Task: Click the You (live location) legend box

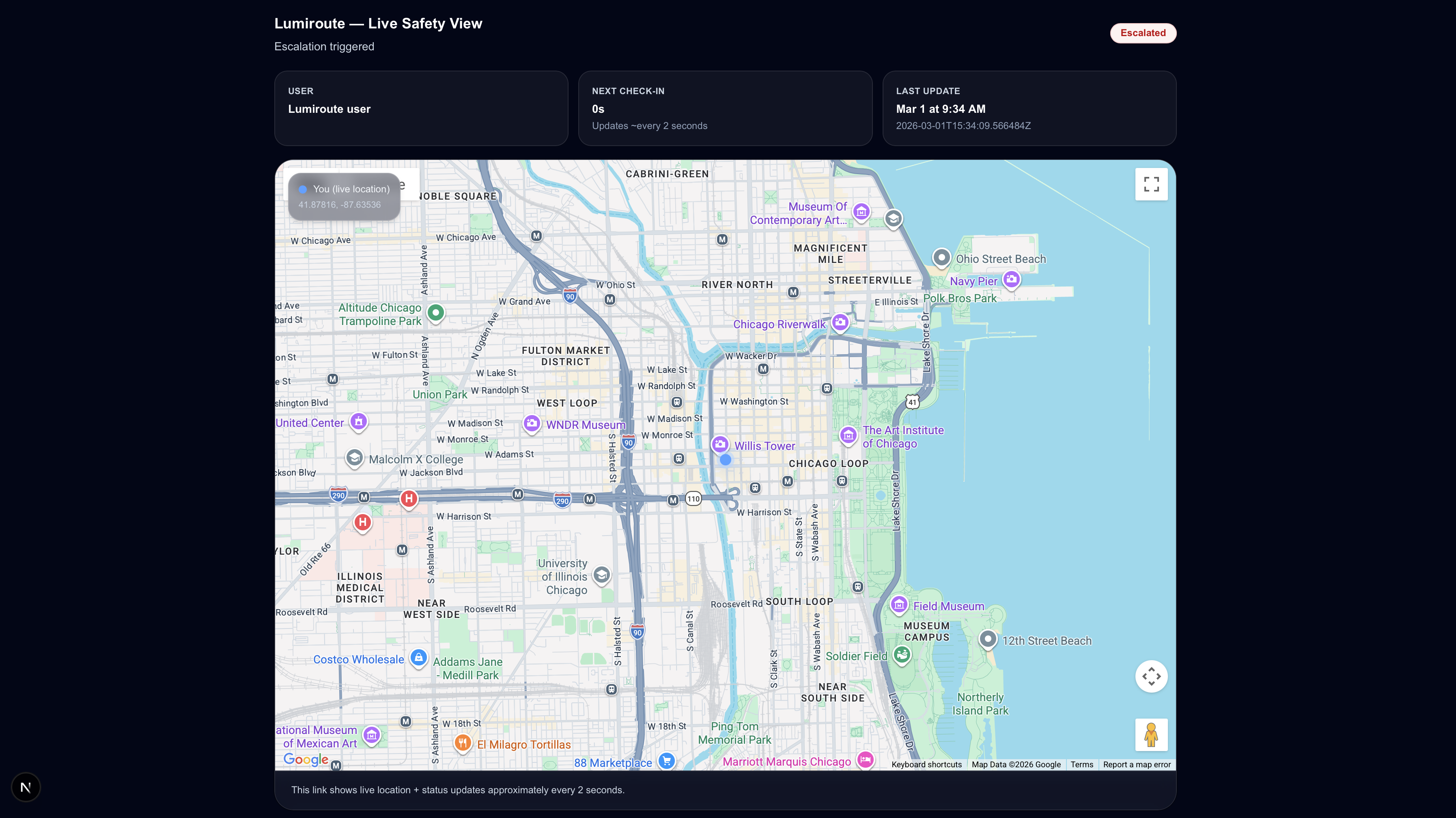Action: tap(344, 196)
